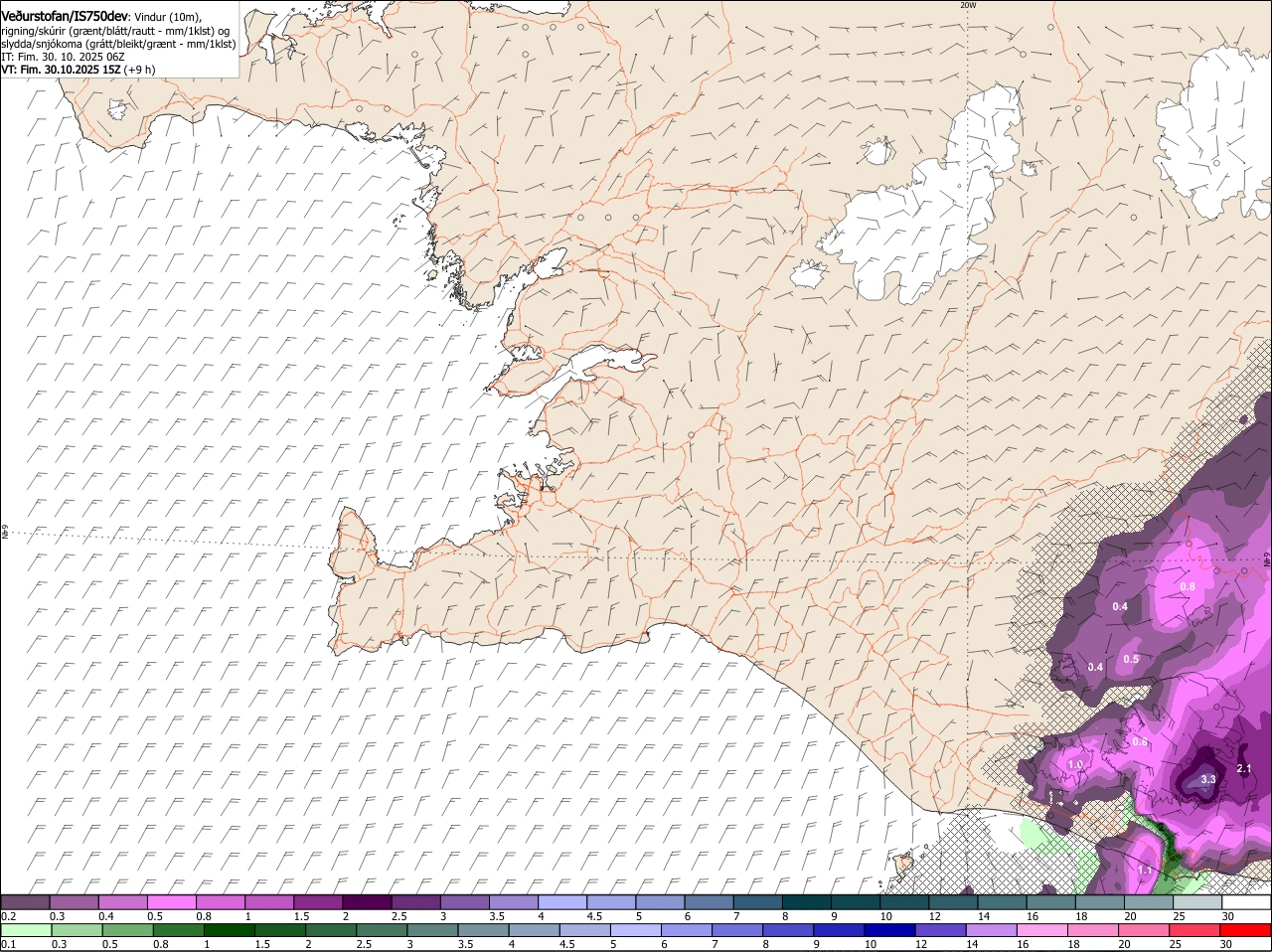Click the upper legend swatch starting at 3.5
Screen dimensions: 1272x952
513,902
